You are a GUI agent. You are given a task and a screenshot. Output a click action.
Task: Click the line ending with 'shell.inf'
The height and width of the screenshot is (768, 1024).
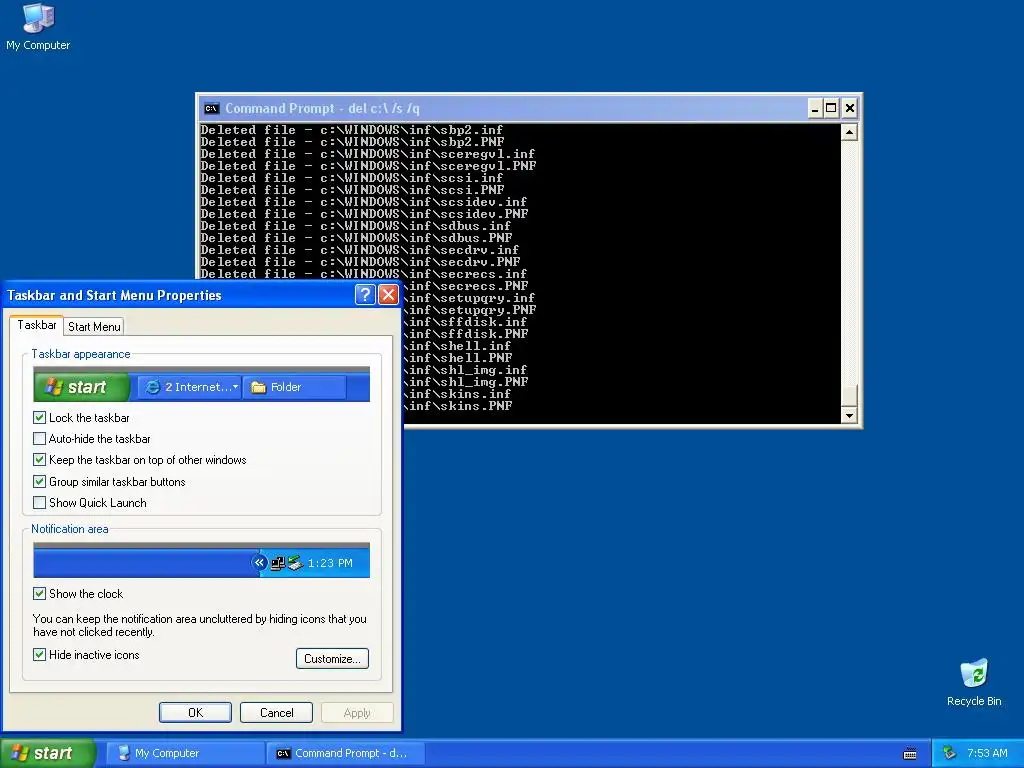[457, 346]
